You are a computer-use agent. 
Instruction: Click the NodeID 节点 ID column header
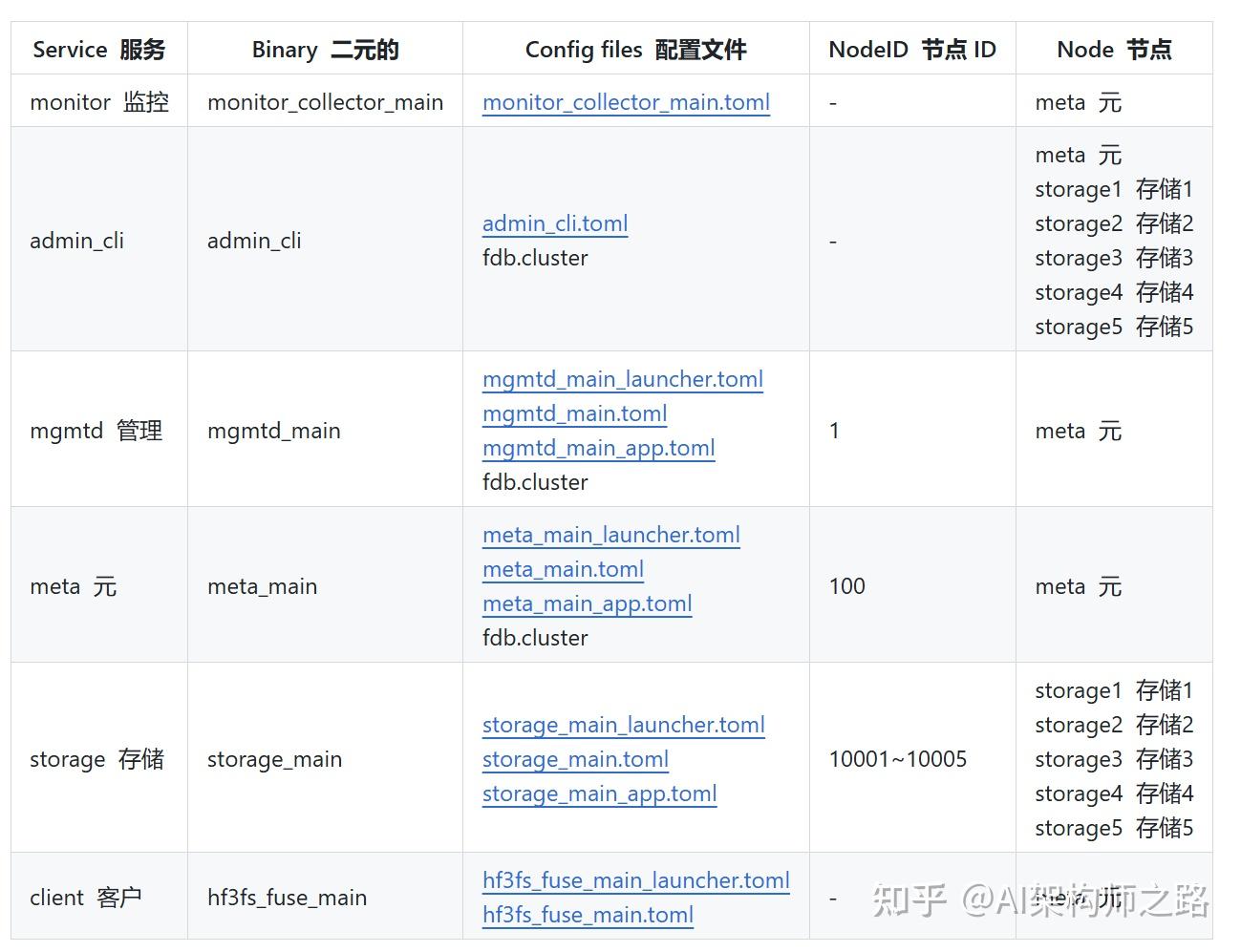[911, 49]
